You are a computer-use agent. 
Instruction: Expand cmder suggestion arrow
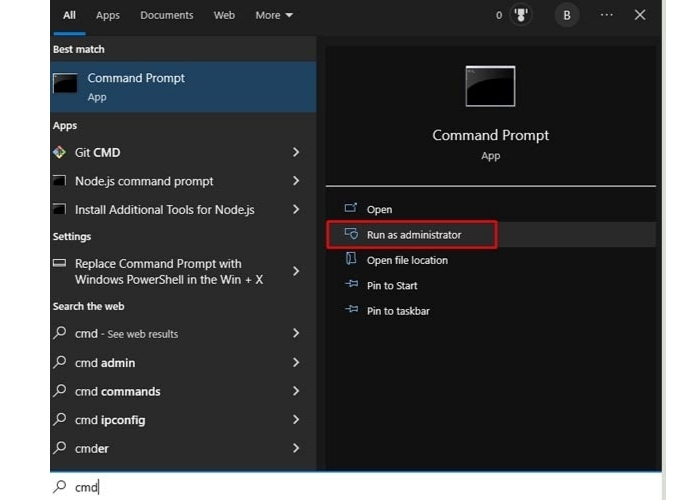pyautogui.click(x=296, y=448)
